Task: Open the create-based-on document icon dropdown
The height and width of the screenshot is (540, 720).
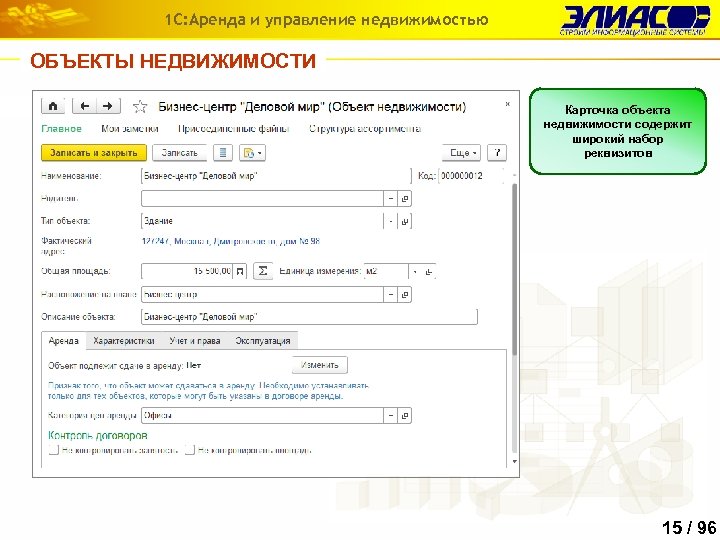Action: pyautogui.click(x=253, y=153)
